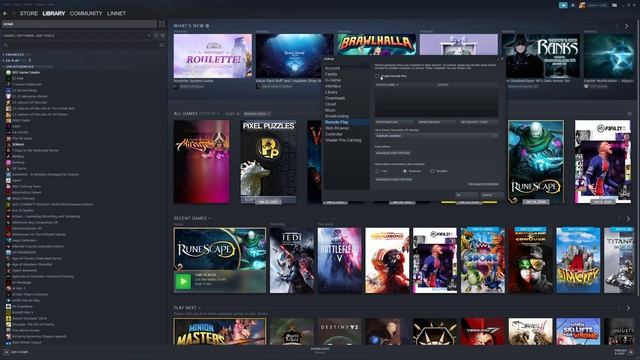Screen dimensions: 640x360
Task: Confirm settings with OK button
Action: [x=466, y=195]
